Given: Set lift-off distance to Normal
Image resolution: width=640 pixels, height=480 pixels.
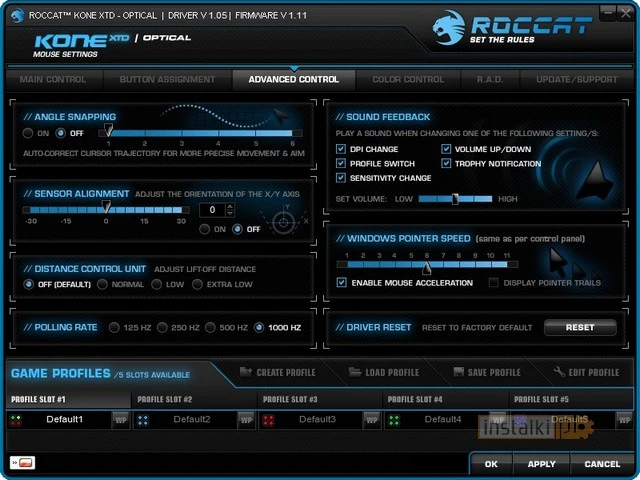Looking at the screenshot, I should tap(102, 284).
